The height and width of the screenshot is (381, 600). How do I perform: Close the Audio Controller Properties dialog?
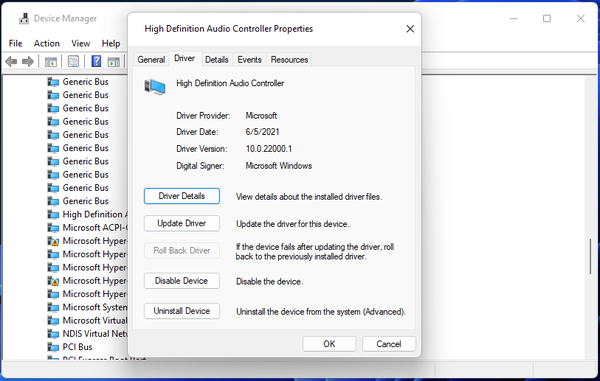(410, 29)
